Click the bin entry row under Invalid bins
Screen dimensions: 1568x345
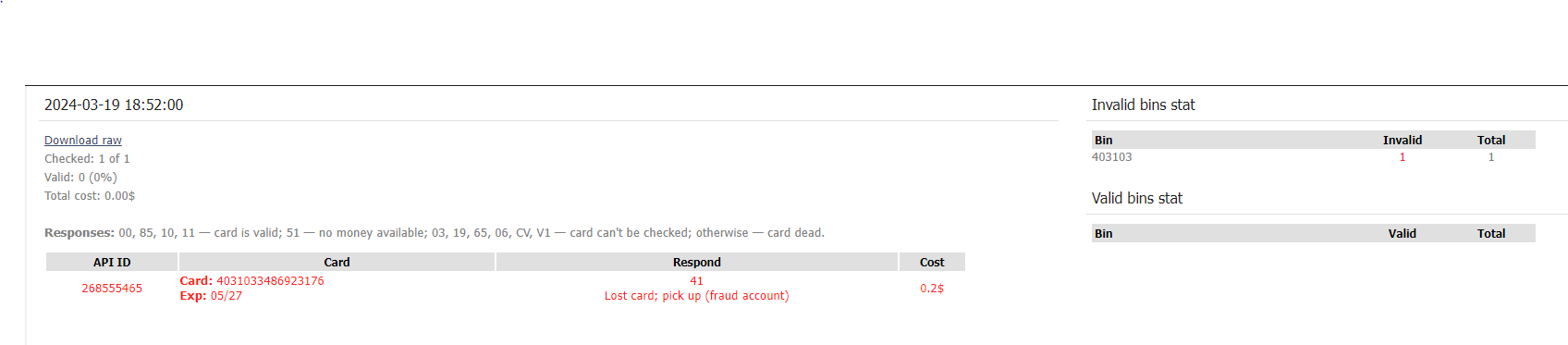pos(1313,157)
